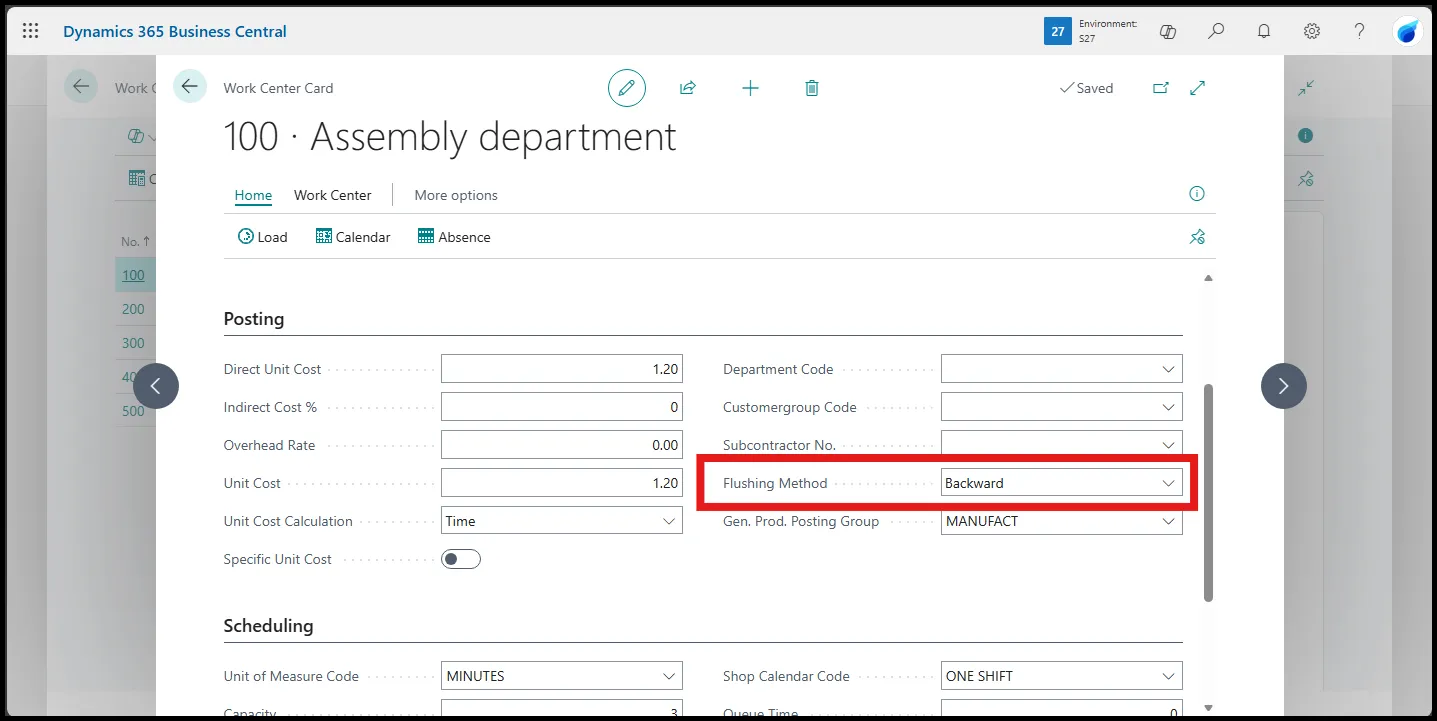
Task: Open the help question mark
Action: [1359, 31]
